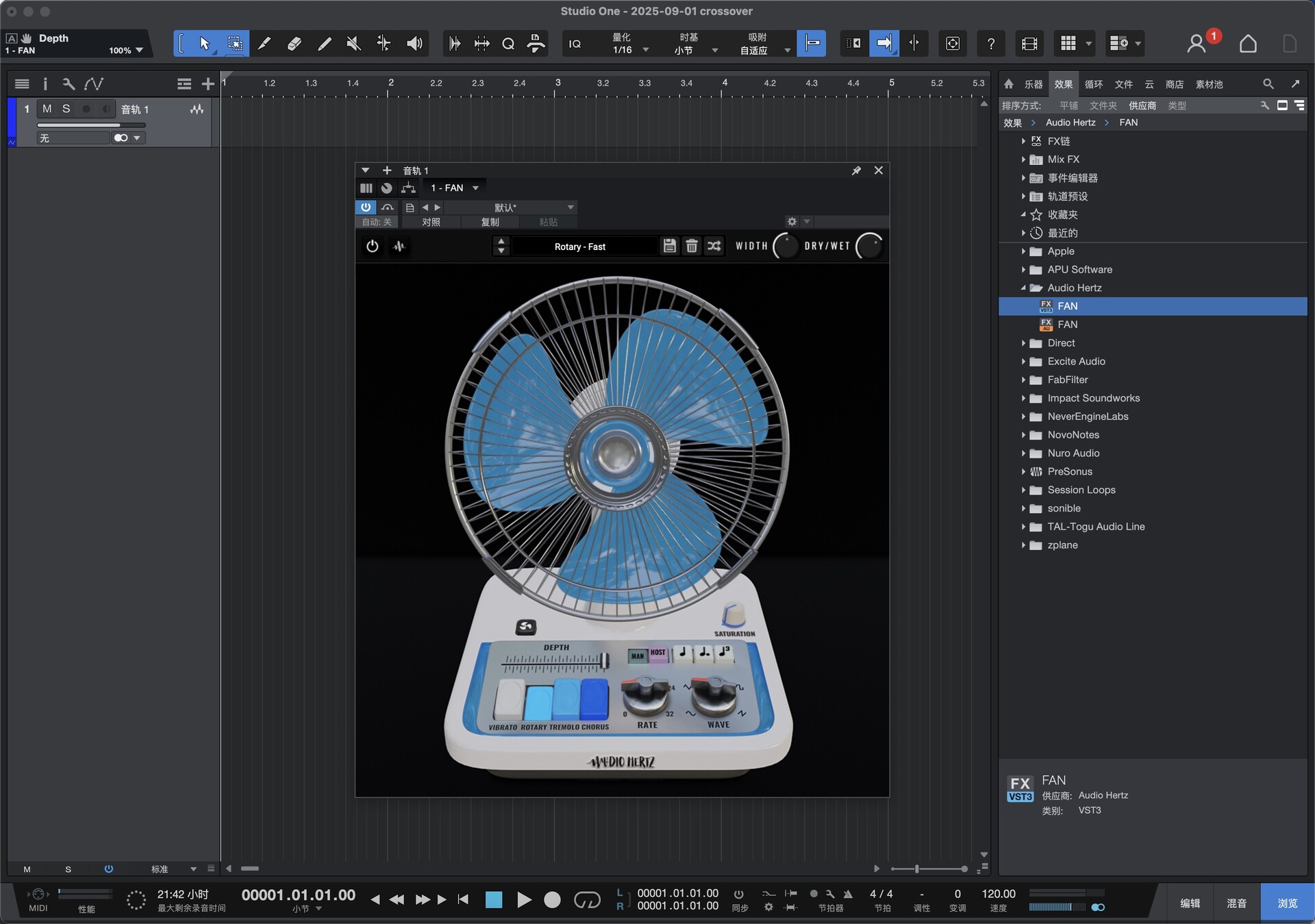
Task: Adjust the DEPTH slider on the fan
Action: pos(605,661)
